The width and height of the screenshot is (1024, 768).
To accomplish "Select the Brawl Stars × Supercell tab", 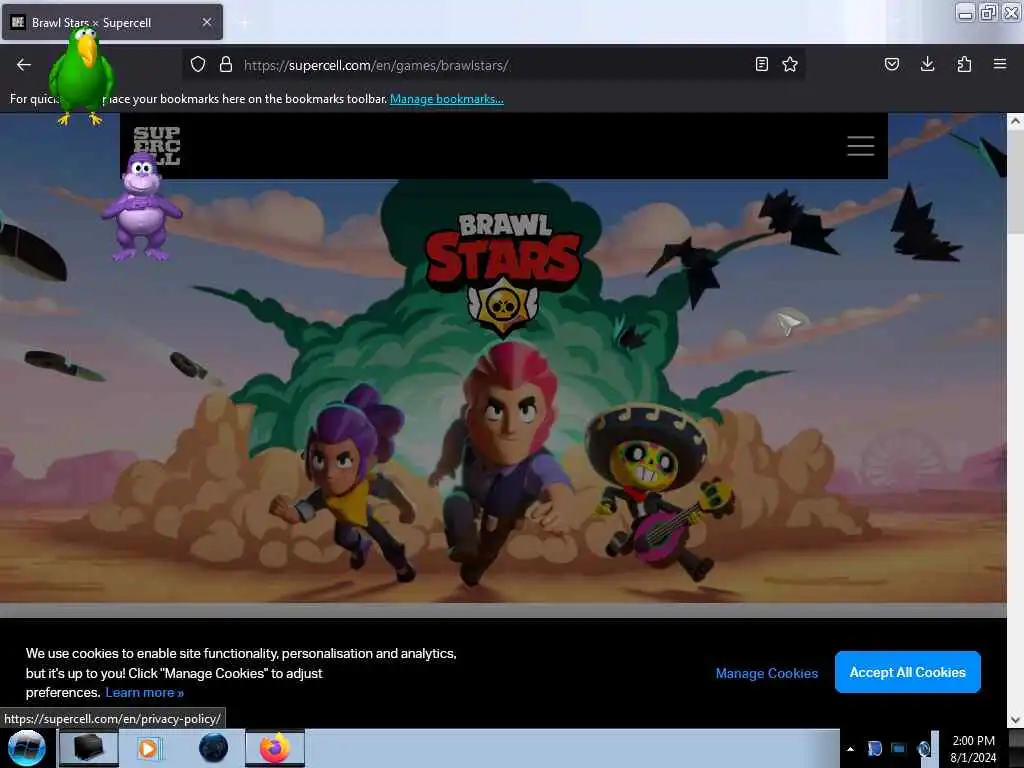I will 112,22.
